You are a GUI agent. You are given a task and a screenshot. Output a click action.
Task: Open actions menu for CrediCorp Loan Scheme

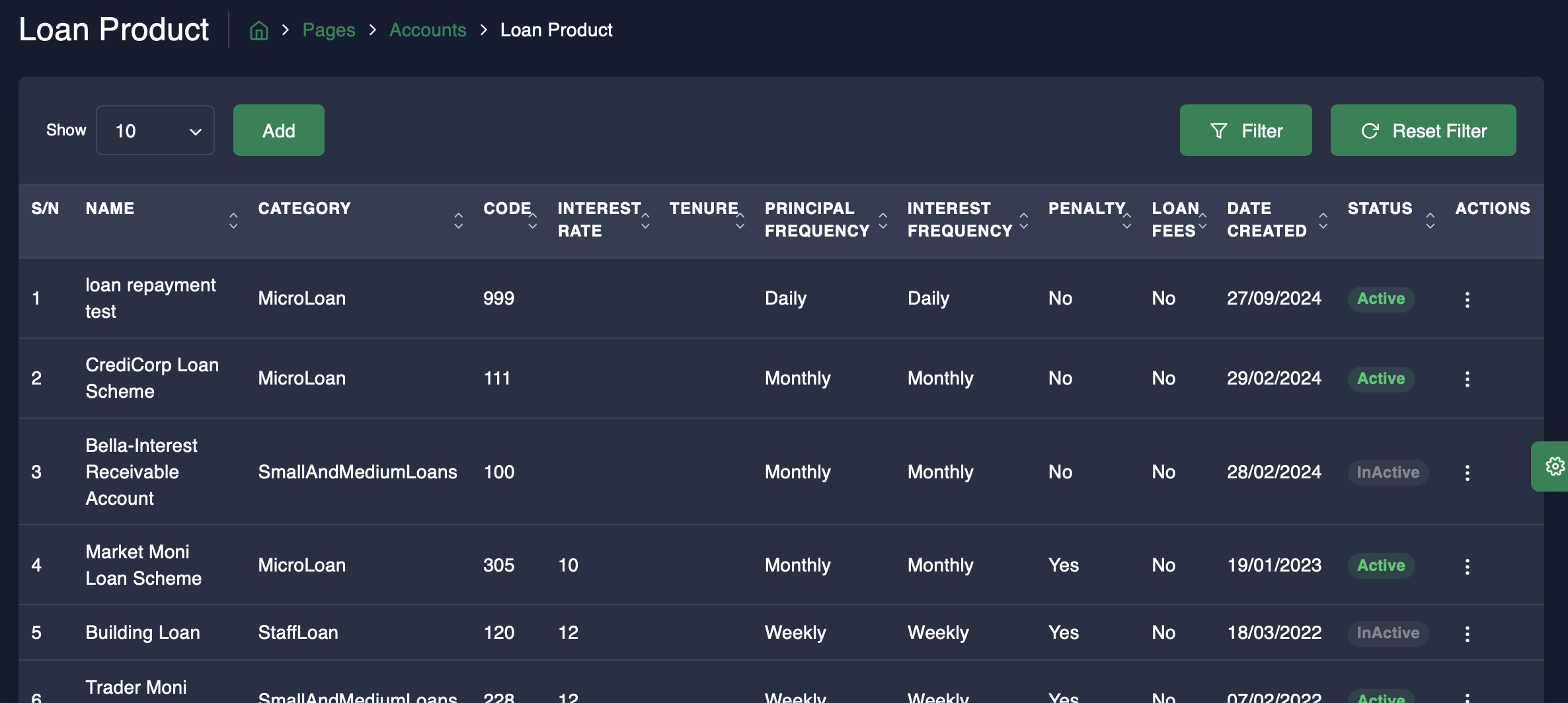[1467, 379]
